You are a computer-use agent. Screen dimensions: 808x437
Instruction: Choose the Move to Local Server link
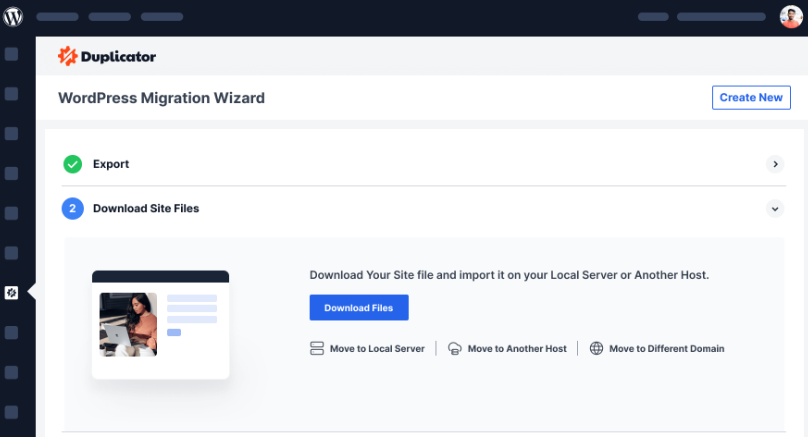pos(377,349)
